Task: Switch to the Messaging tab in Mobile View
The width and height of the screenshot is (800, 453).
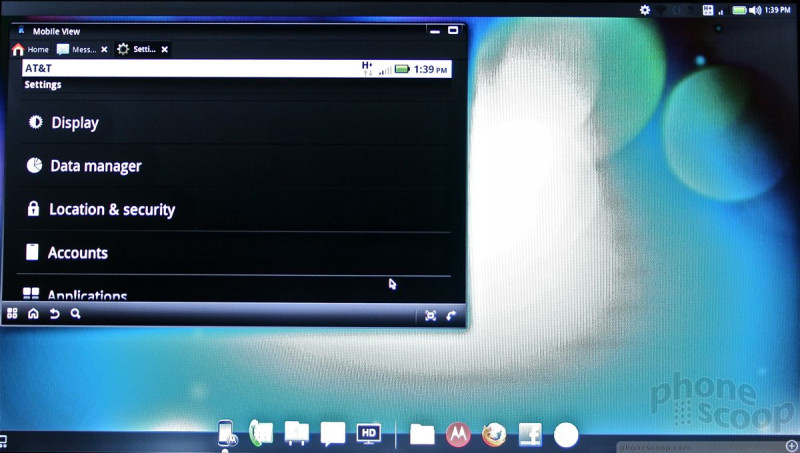Action: 77,49
